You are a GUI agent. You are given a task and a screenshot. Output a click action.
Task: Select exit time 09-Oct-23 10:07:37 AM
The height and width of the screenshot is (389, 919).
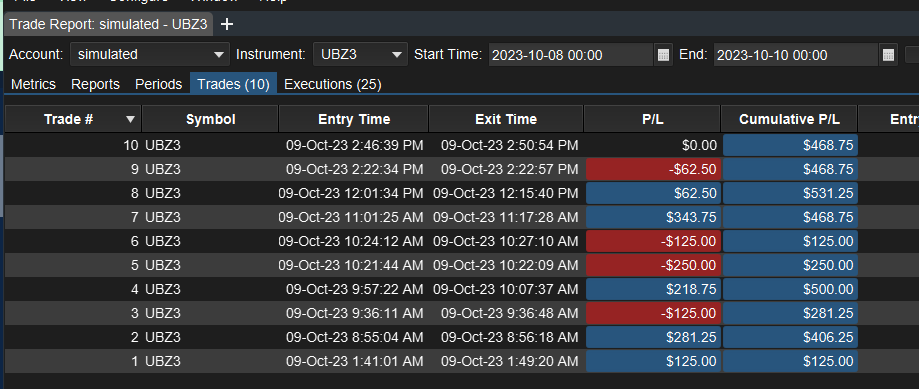[x=506, y=289]
